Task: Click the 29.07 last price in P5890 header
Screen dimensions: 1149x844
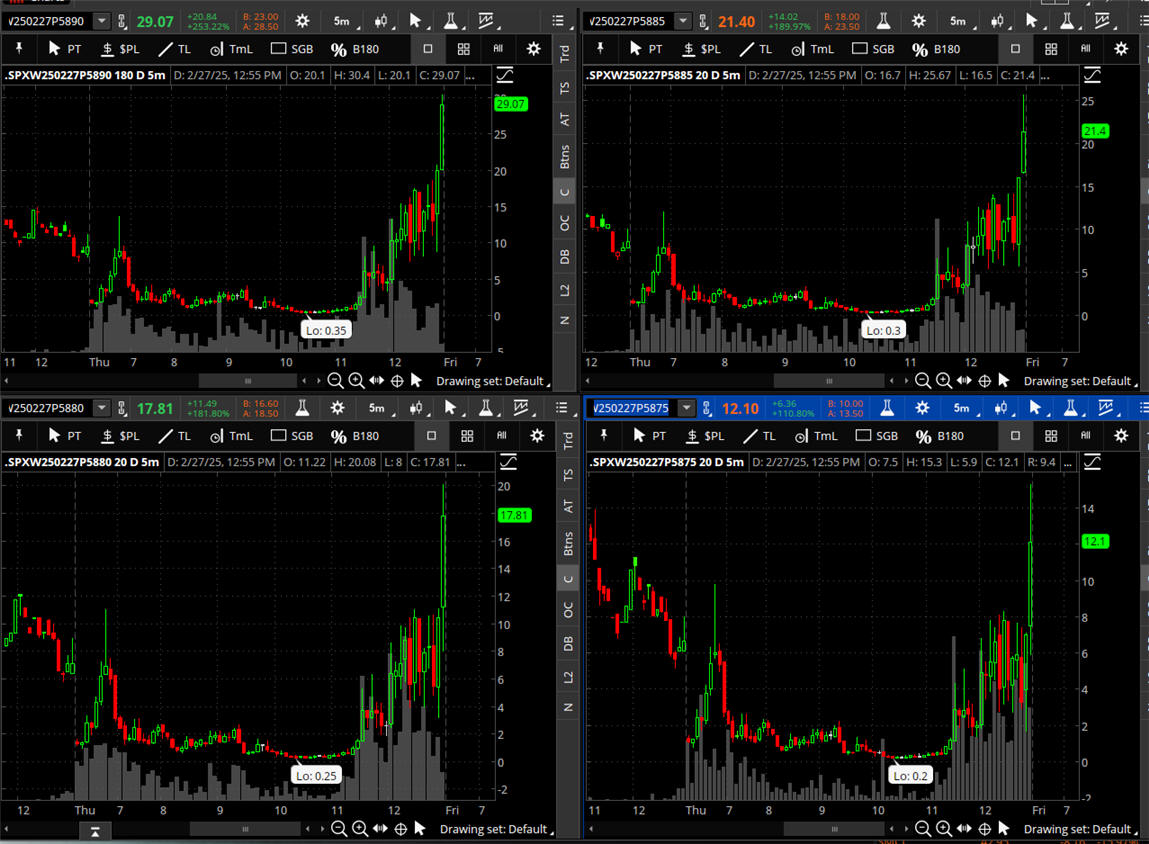Action: pos(155,21)
